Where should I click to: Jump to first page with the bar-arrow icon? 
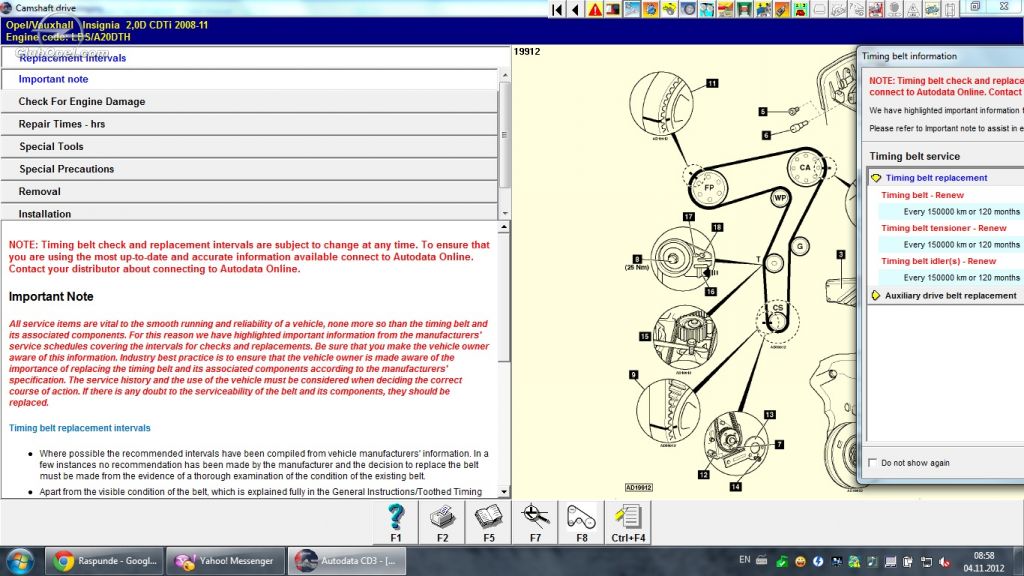[x=557, y=9]
